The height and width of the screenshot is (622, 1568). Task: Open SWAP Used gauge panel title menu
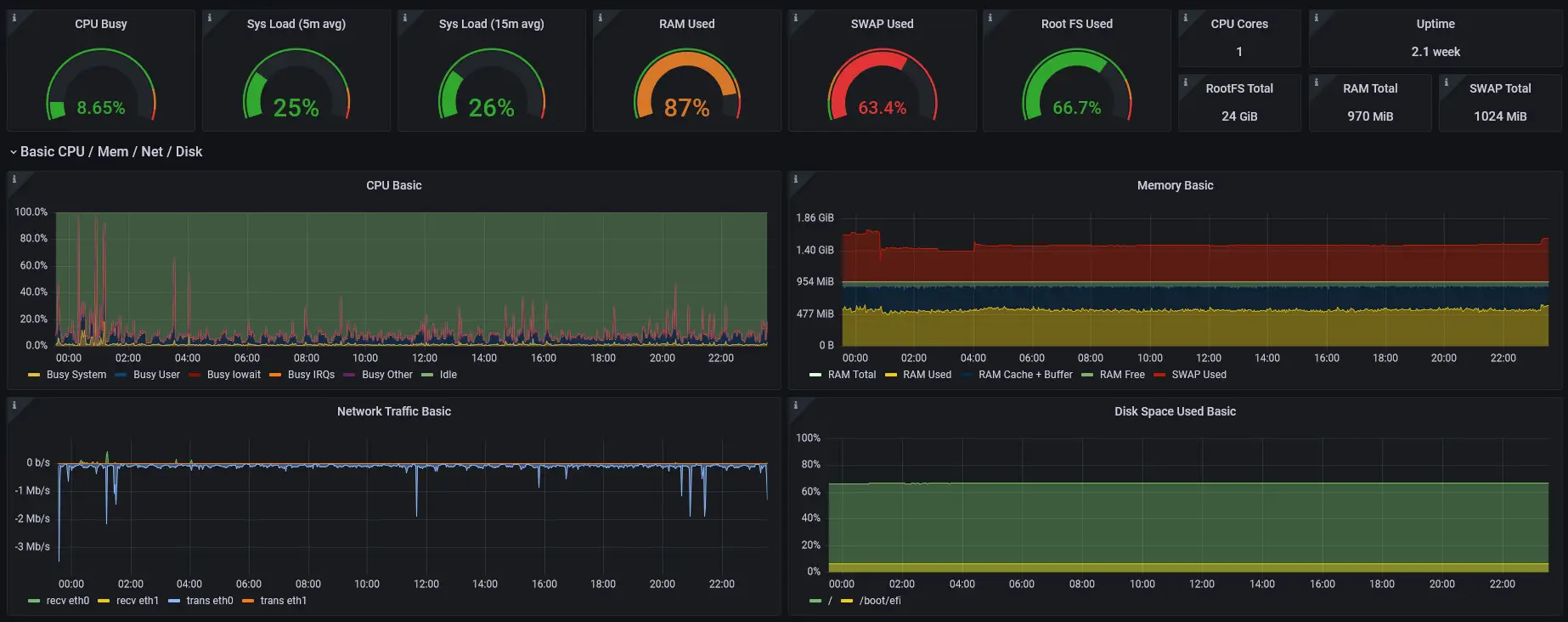click(x=883, y=24)
